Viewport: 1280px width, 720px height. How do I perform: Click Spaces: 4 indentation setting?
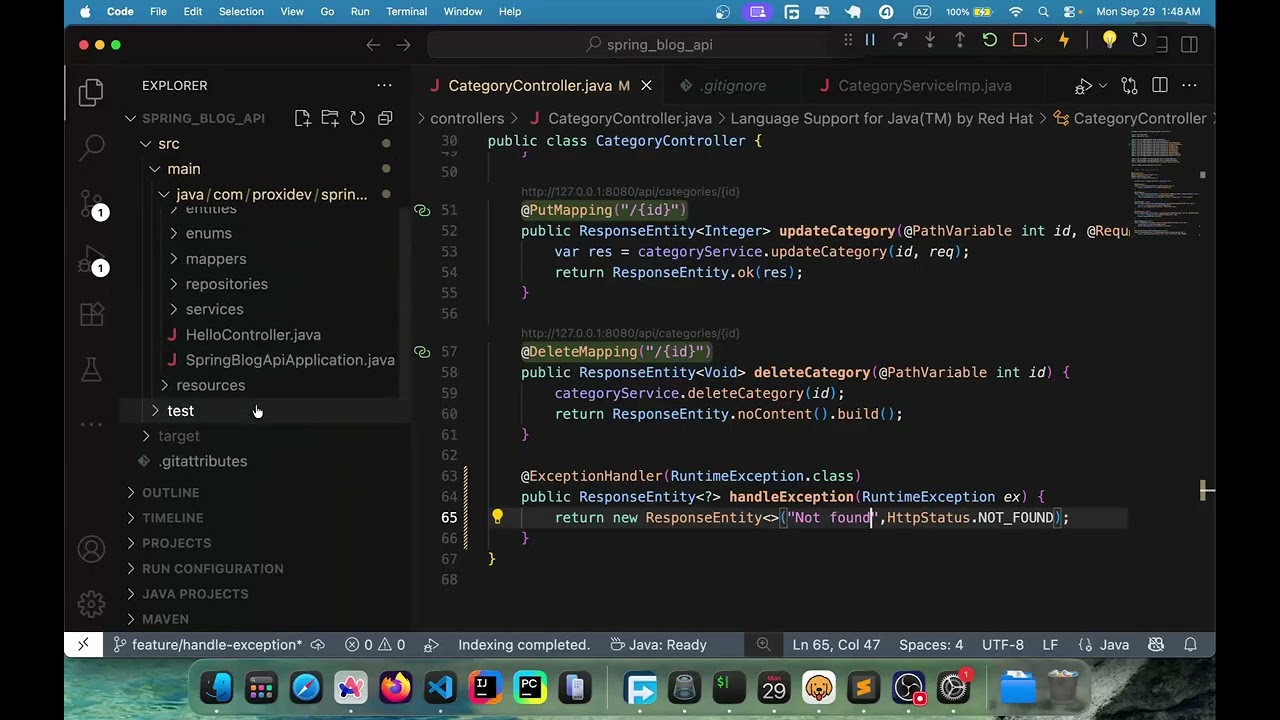coord(931,645)
